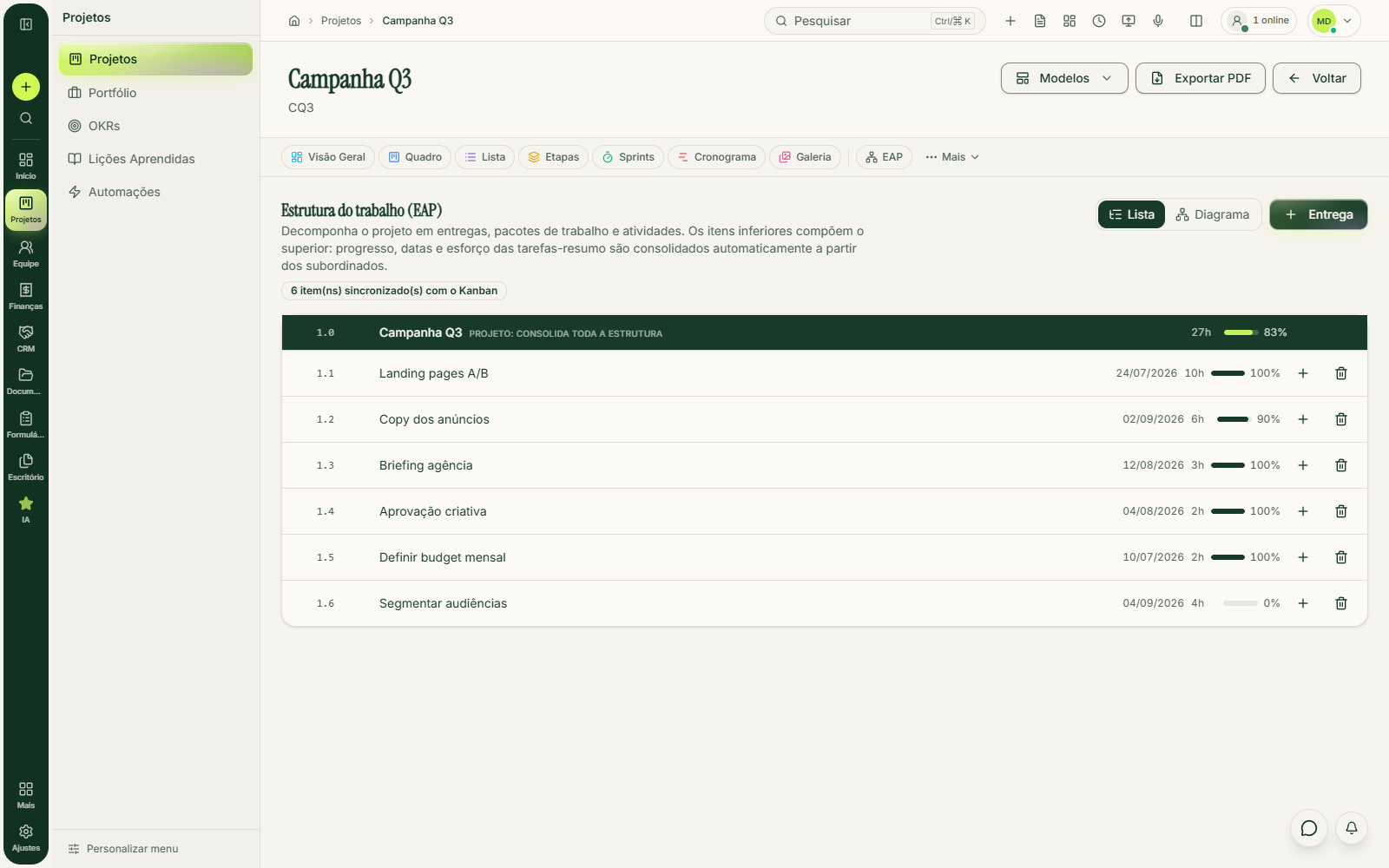Select the Briefing agência row name
The image size is (1389, 868).
coord(426,465)
